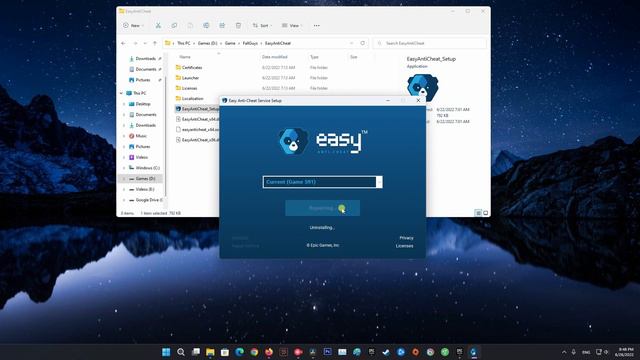Go up one folder level in Explorer
640x360 pixels.
155,43
